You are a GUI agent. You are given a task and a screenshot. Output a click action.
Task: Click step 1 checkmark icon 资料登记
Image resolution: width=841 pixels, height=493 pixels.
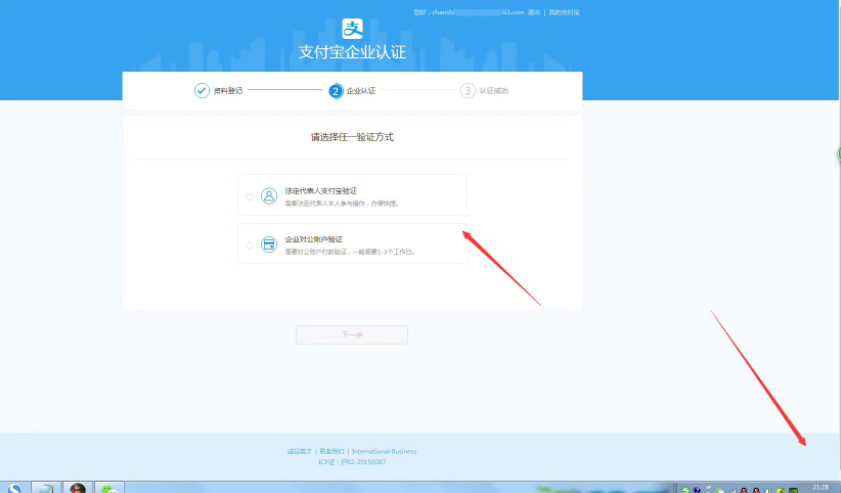tap(202, 91)
